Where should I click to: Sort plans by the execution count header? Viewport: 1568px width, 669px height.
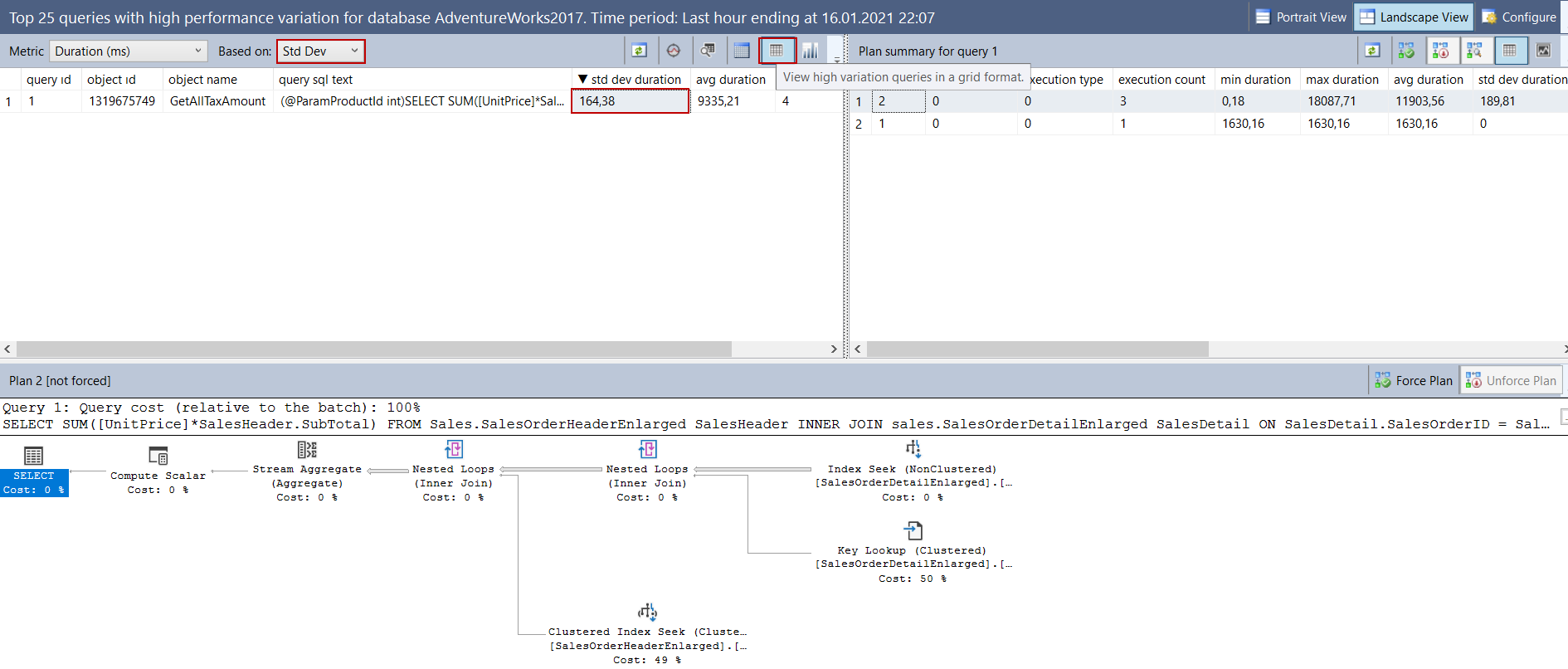point(1161,80)
